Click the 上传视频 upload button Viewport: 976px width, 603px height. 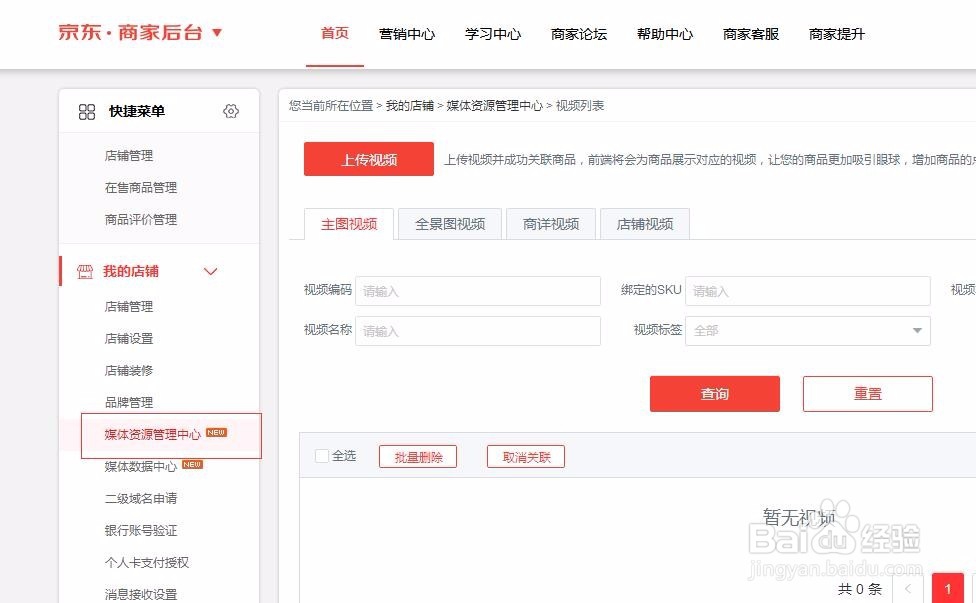coord(368,159)
